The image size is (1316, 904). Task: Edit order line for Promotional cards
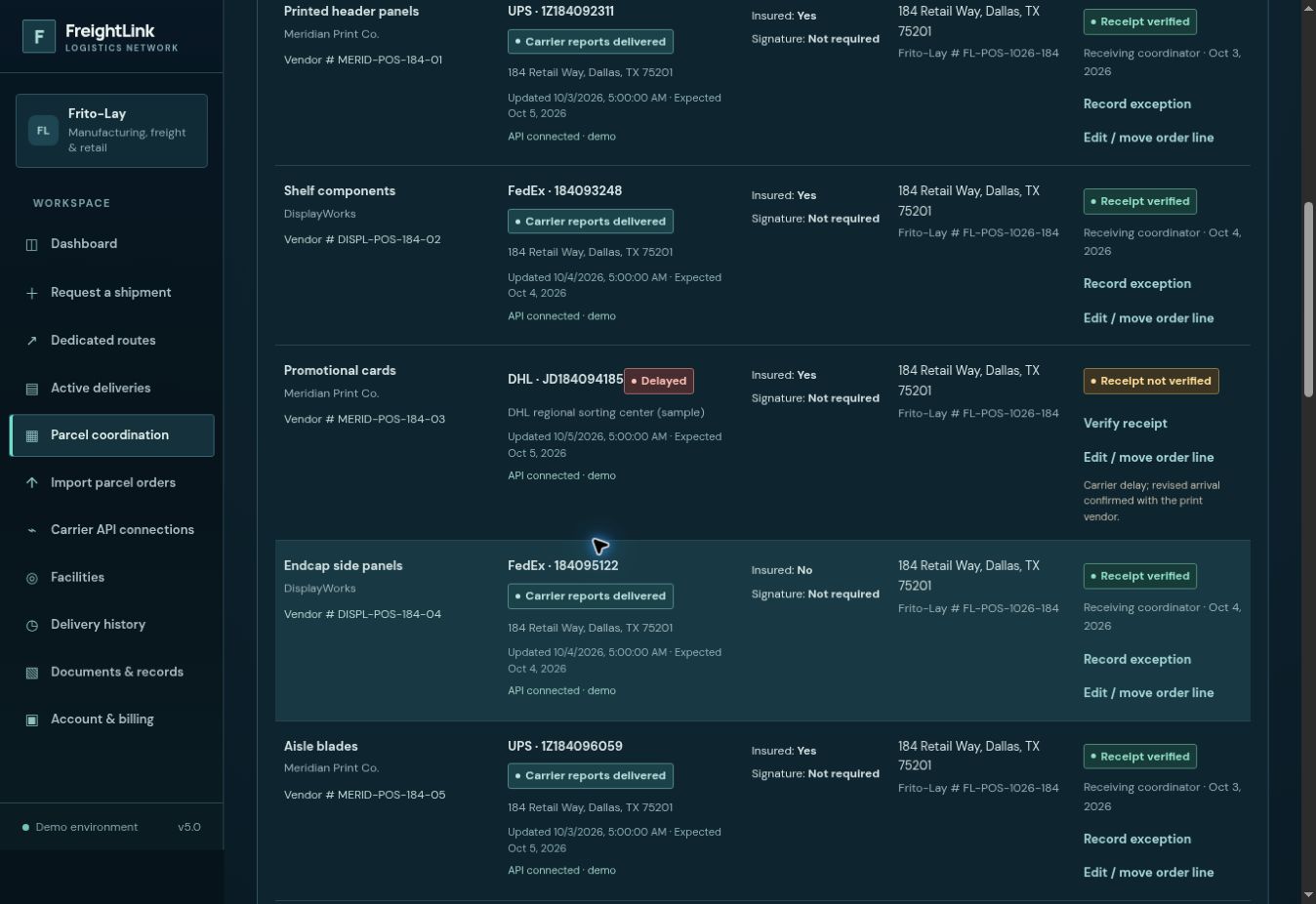[x=1148, y=458]
